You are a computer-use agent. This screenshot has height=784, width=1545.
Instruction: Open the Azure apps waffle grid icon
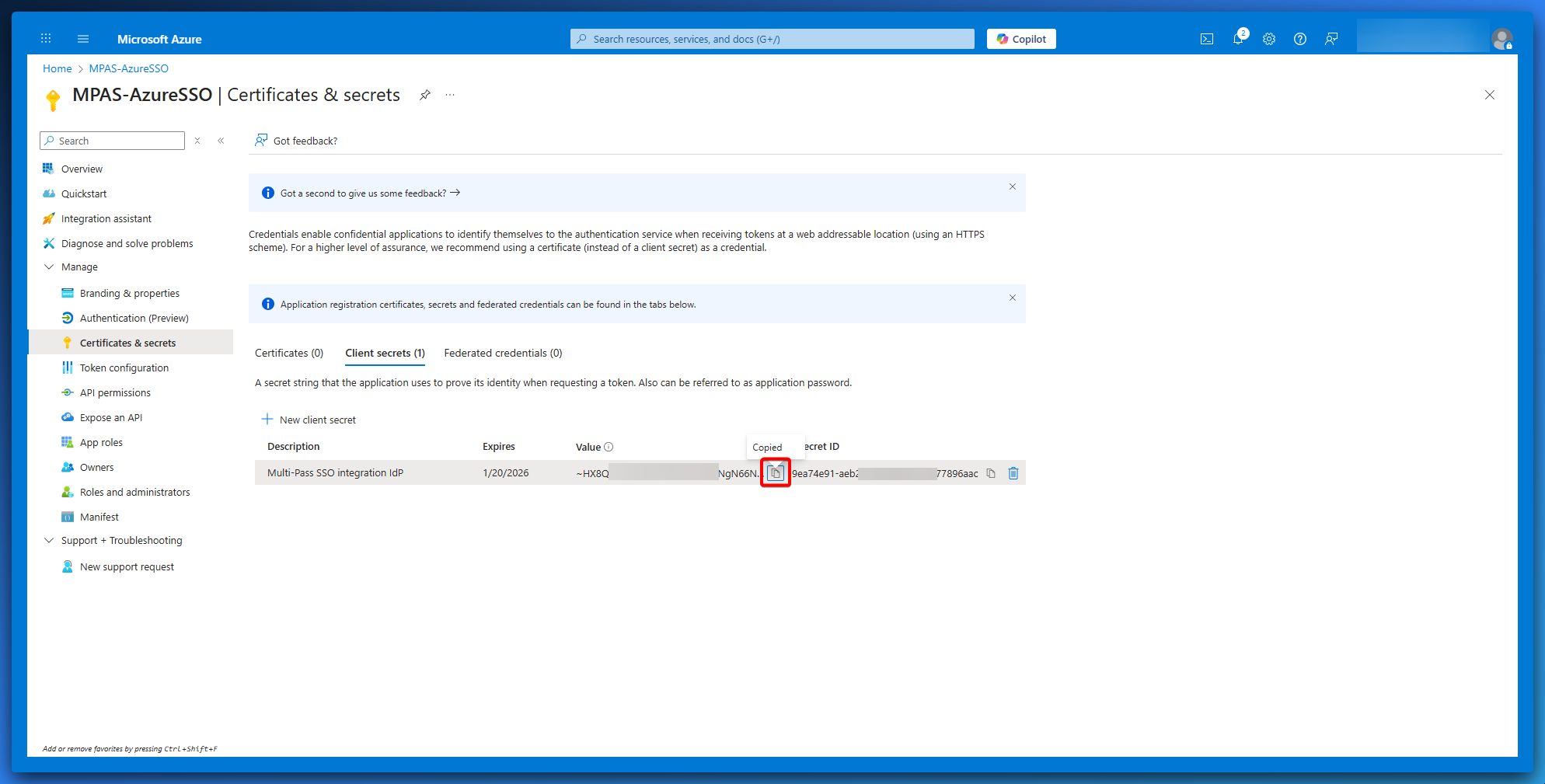[46, 39]
